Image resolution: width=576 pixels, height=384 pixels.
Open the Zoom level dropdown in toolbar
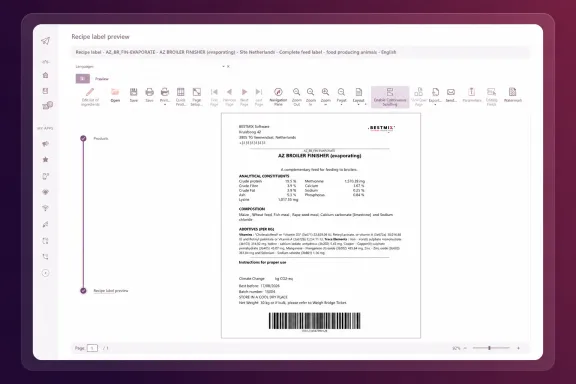click(325, 105)
